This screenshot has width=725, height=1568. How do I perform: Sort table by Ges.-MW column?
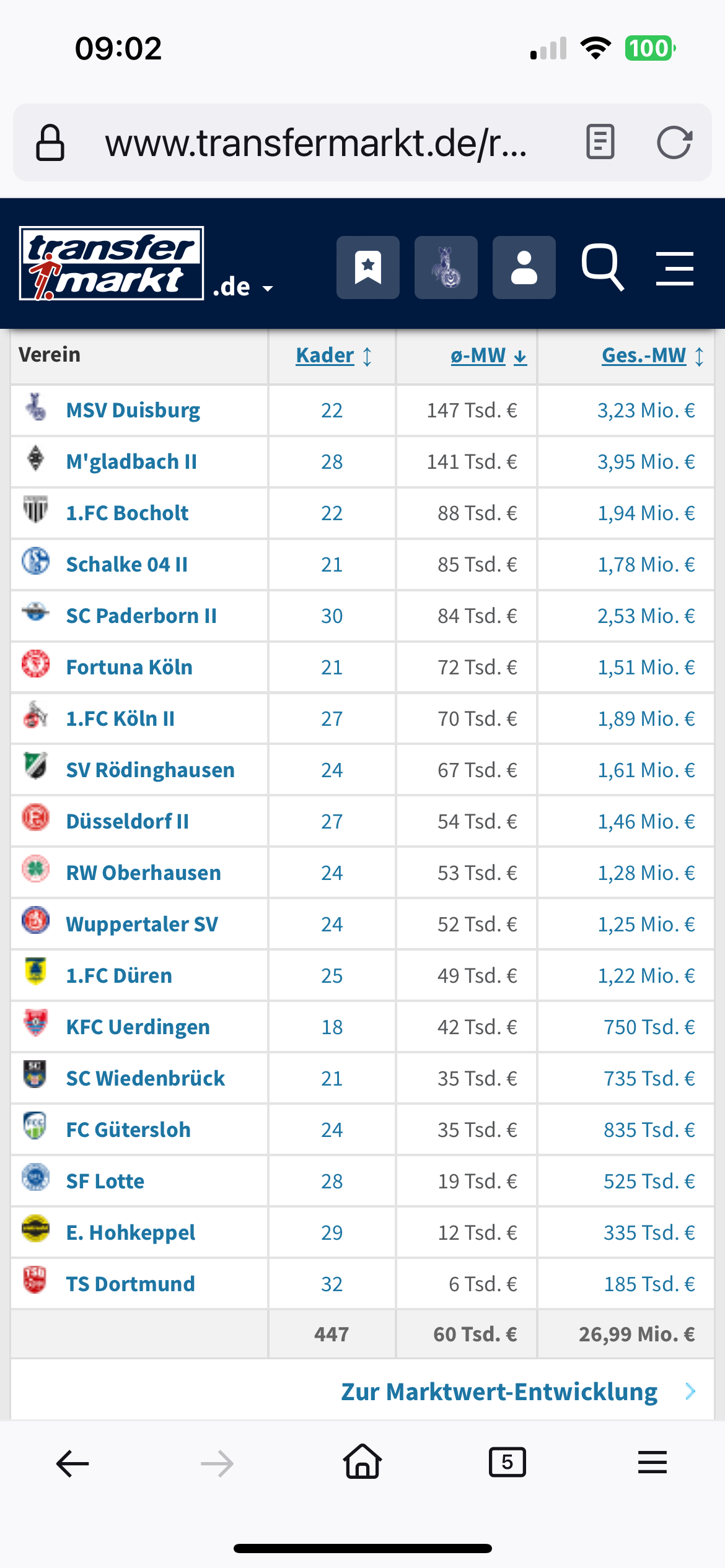(x=653, y=355)
